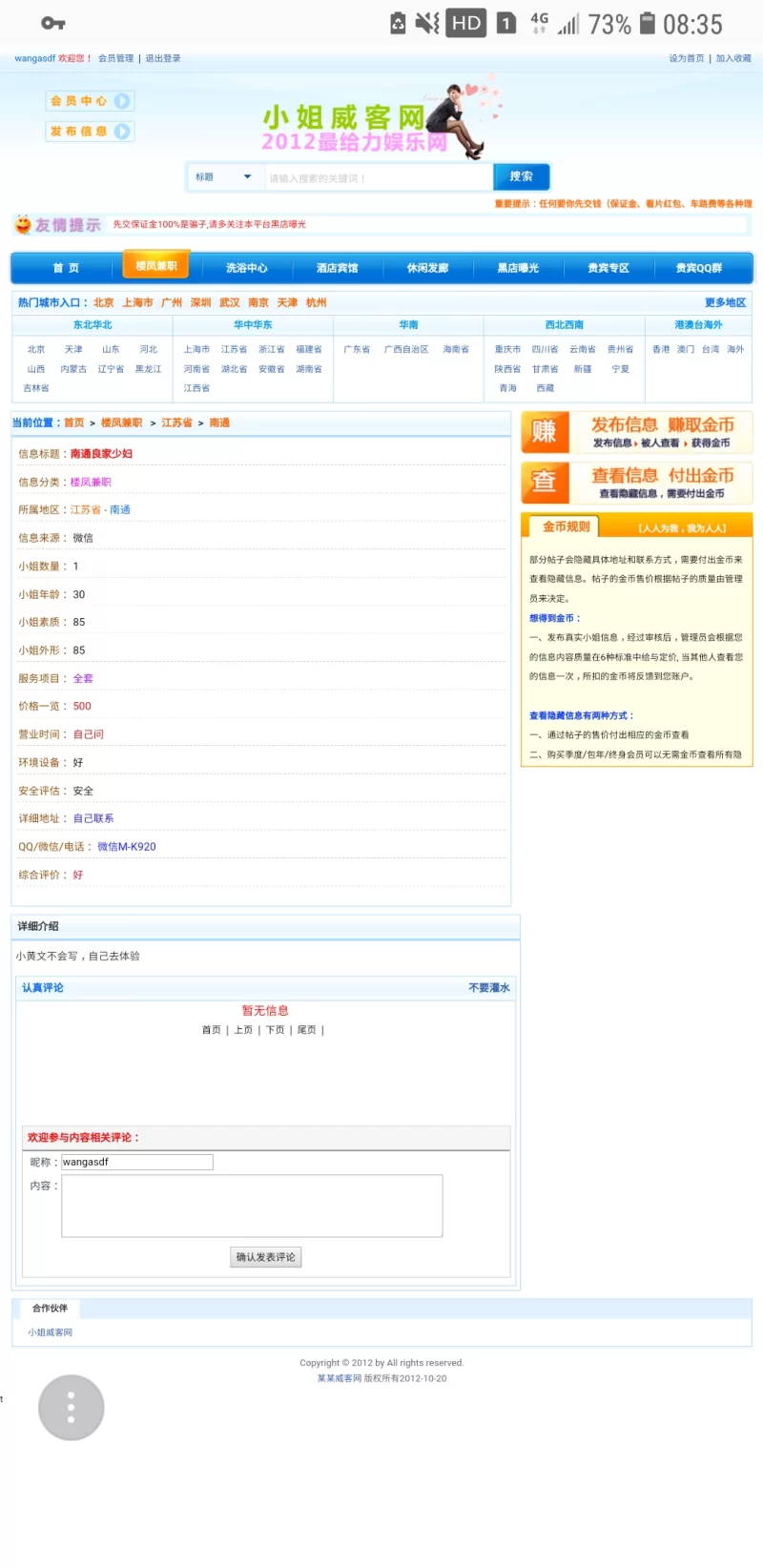Go to the 首页 navigation tab
This screenshot has height=1568, width=763.
(66, 268)
